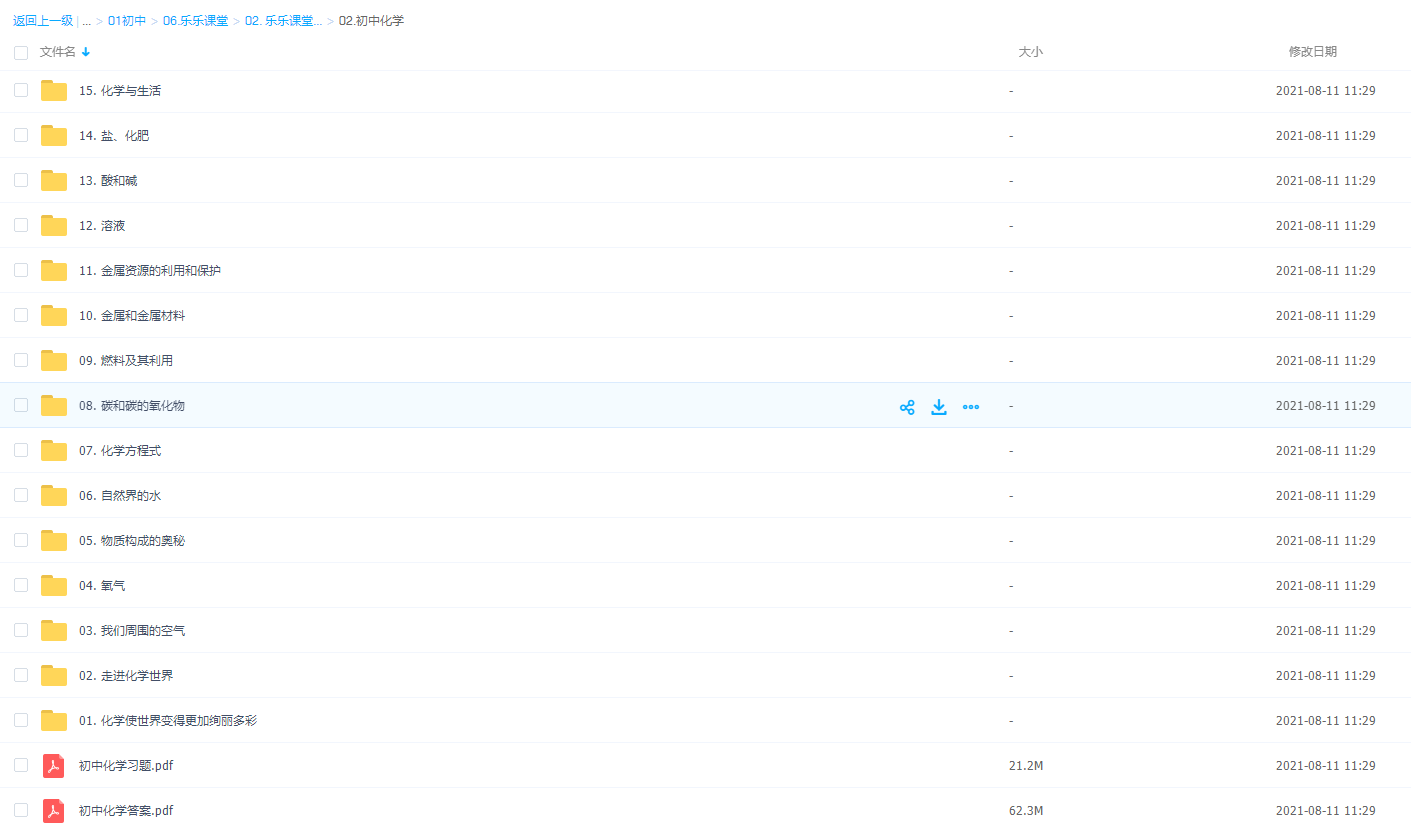
Task: Check the box for 13. 酸和碱
Action: [x=21, y=181]
